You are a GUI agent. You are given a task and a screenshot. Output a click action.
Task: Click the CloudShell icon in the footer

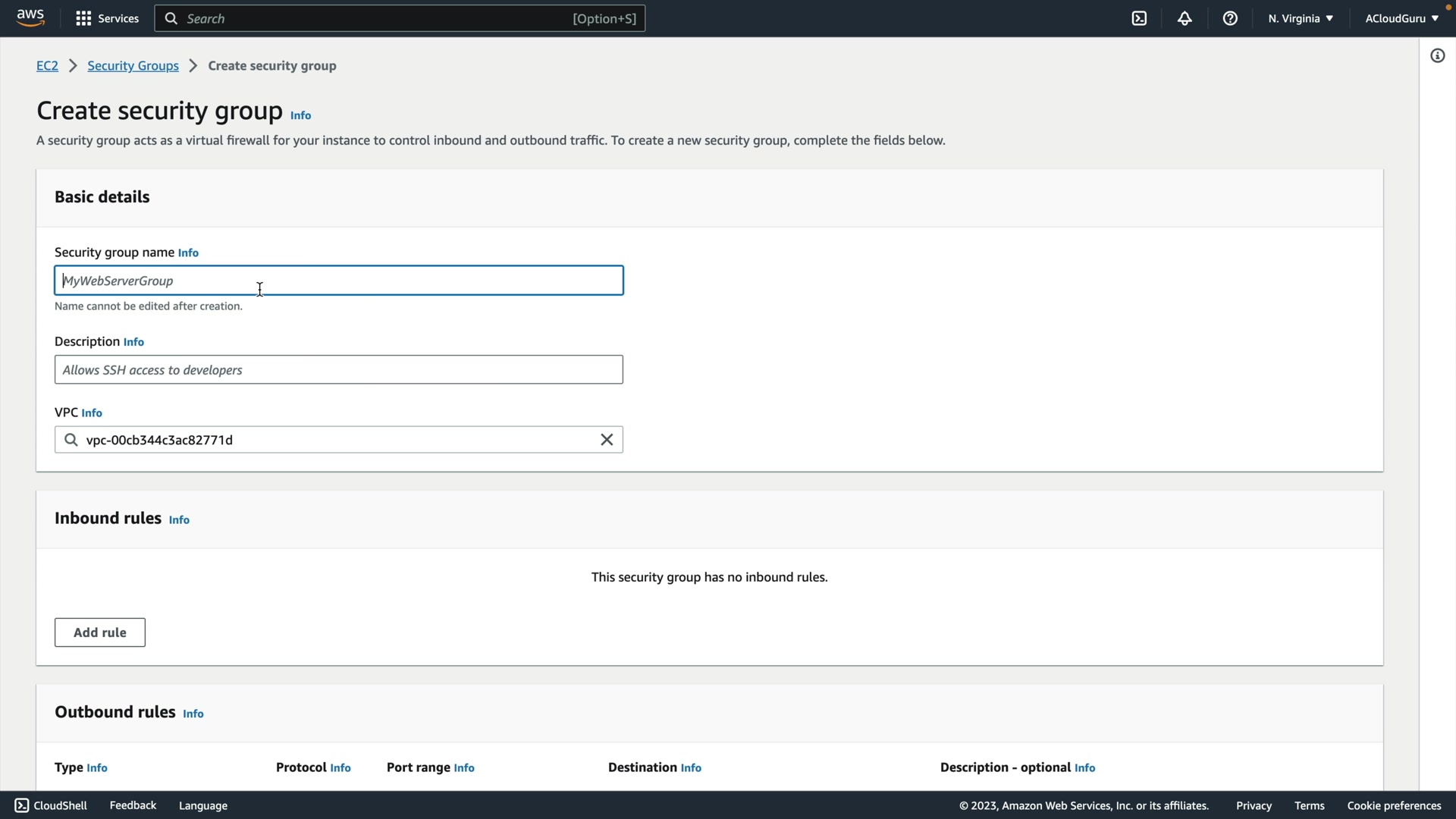tap(22, 805)
